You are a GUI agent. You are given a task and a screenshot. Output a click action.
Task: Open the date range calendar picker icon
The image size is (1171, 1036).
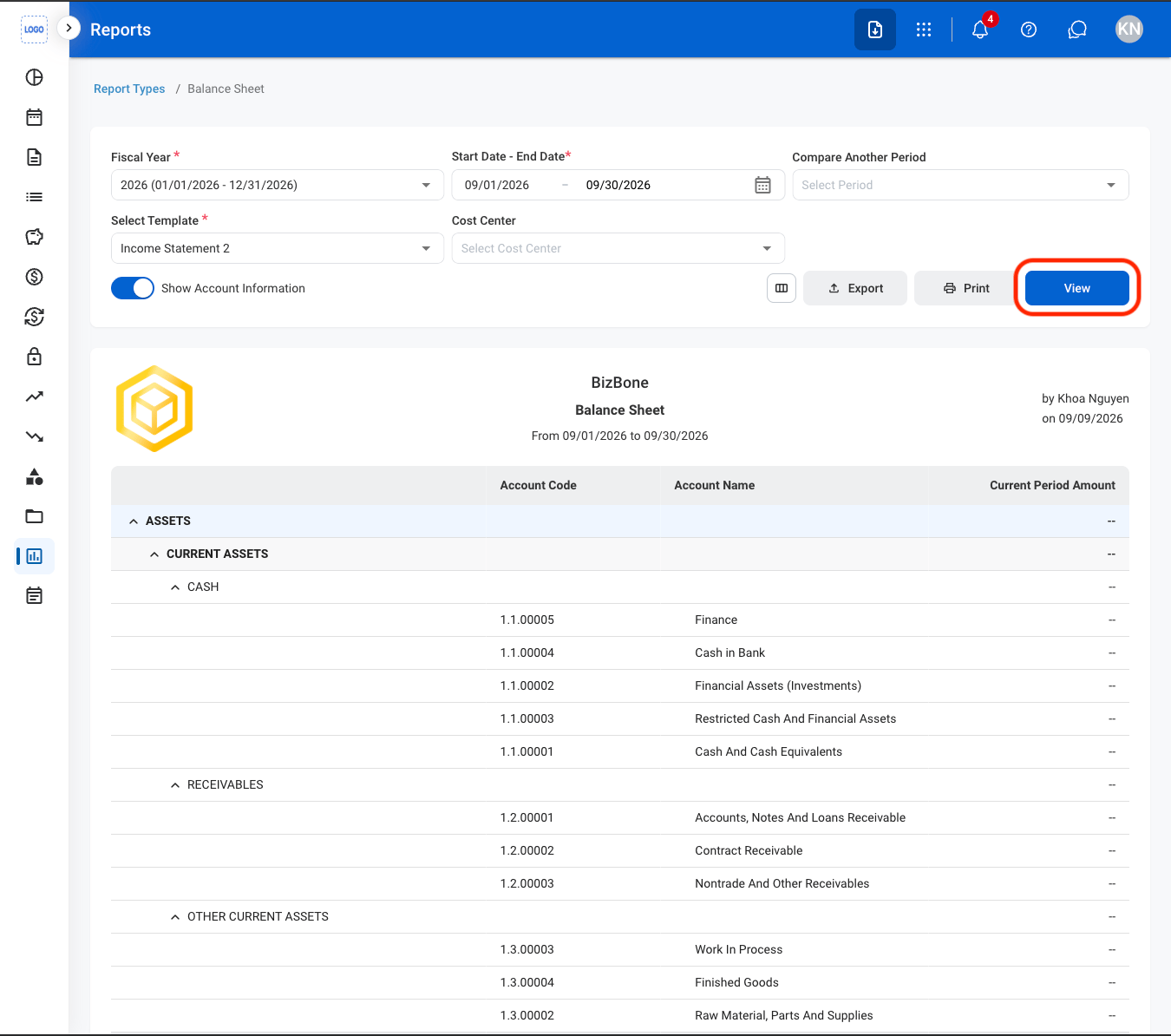click(x=762, y=185)
